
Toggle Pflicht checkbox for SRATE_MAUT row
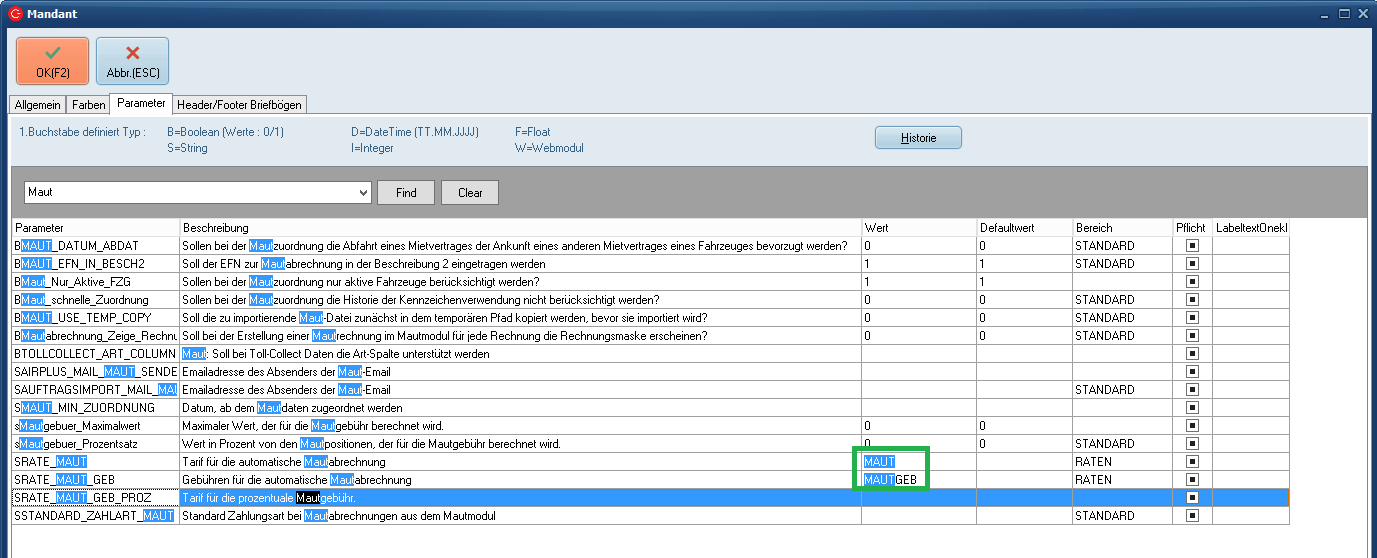(1191, 462)
